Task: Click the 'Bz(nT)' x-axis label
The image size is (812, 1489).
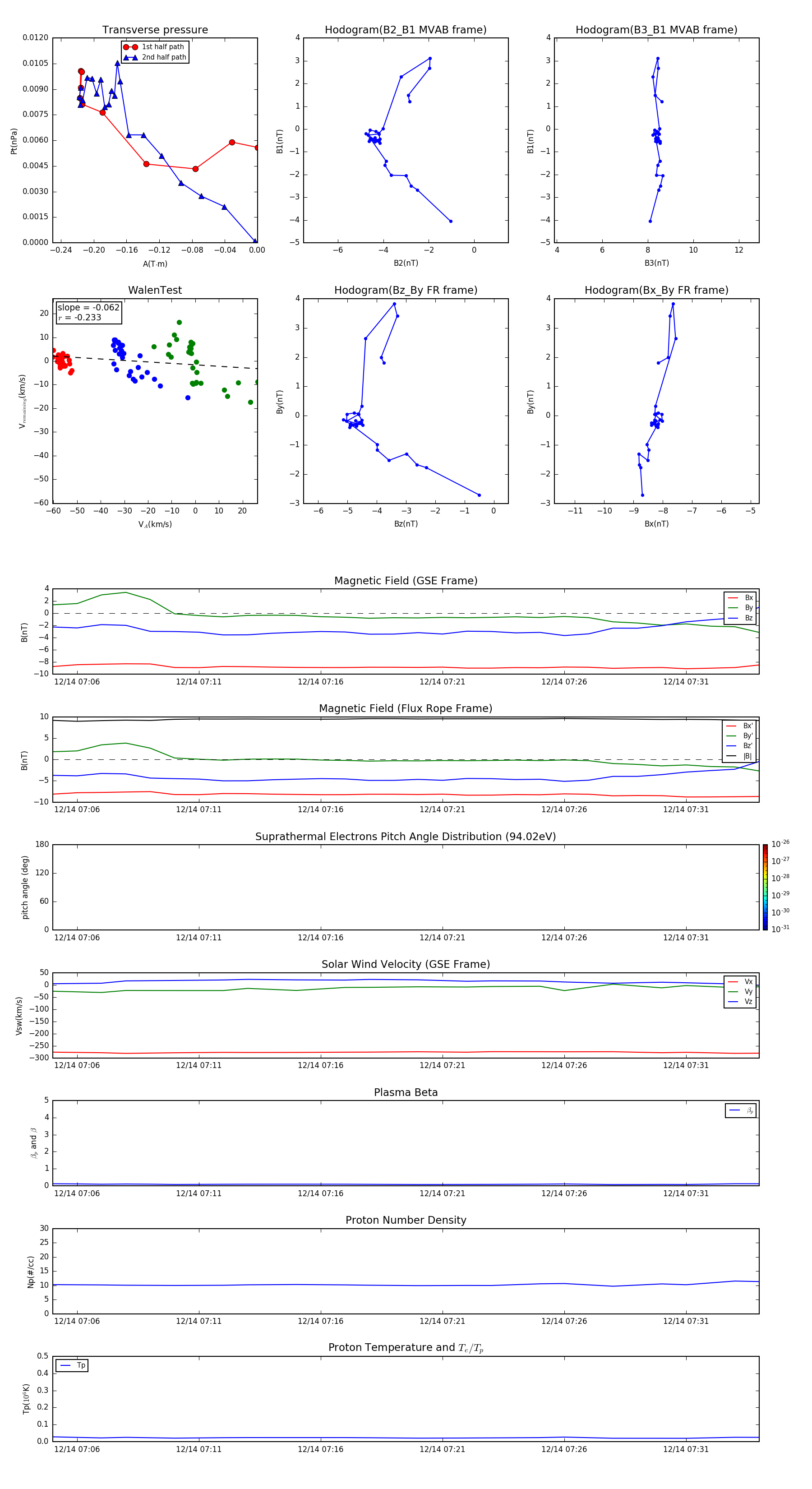Action: click(406, 524)
